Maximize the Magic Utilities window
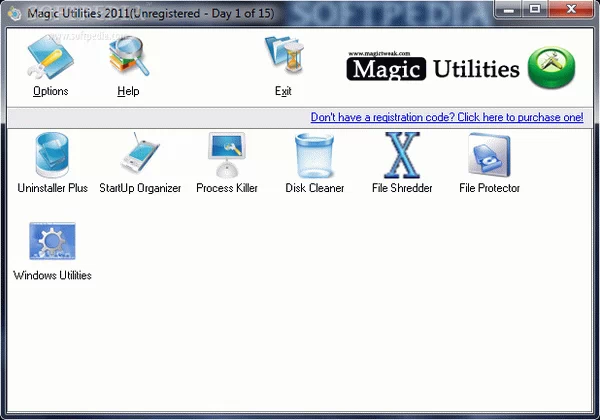 535,9
